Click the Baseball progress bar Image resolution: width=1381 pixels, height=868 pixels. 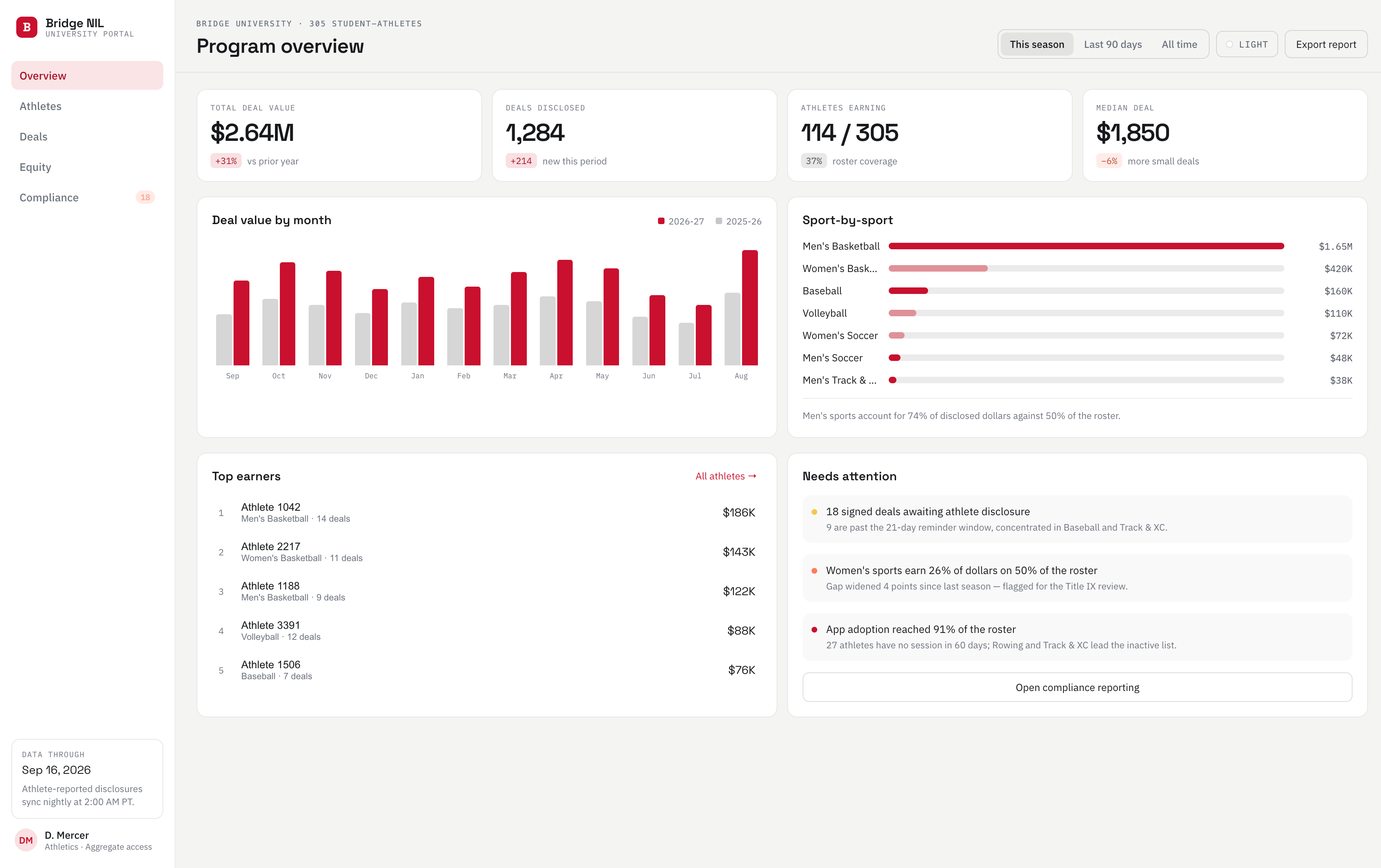coord(1086,291)
